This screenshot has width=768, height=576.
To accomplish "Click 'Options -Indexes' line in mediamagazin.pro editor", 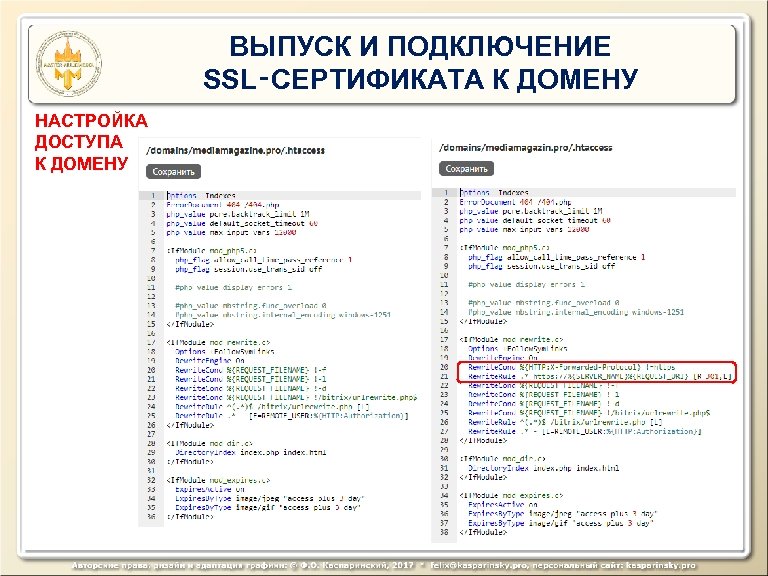I will point(494,192).
